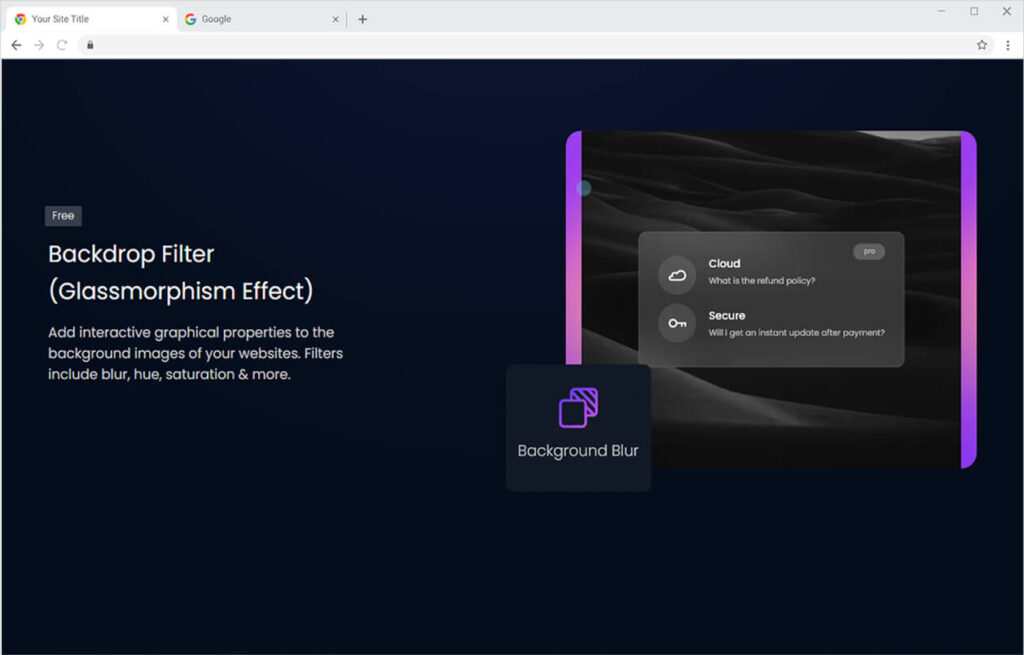Viewport: 1024px width, 655px height.
Task: Switch to the Google tab
Action: [x=250, y=19]
